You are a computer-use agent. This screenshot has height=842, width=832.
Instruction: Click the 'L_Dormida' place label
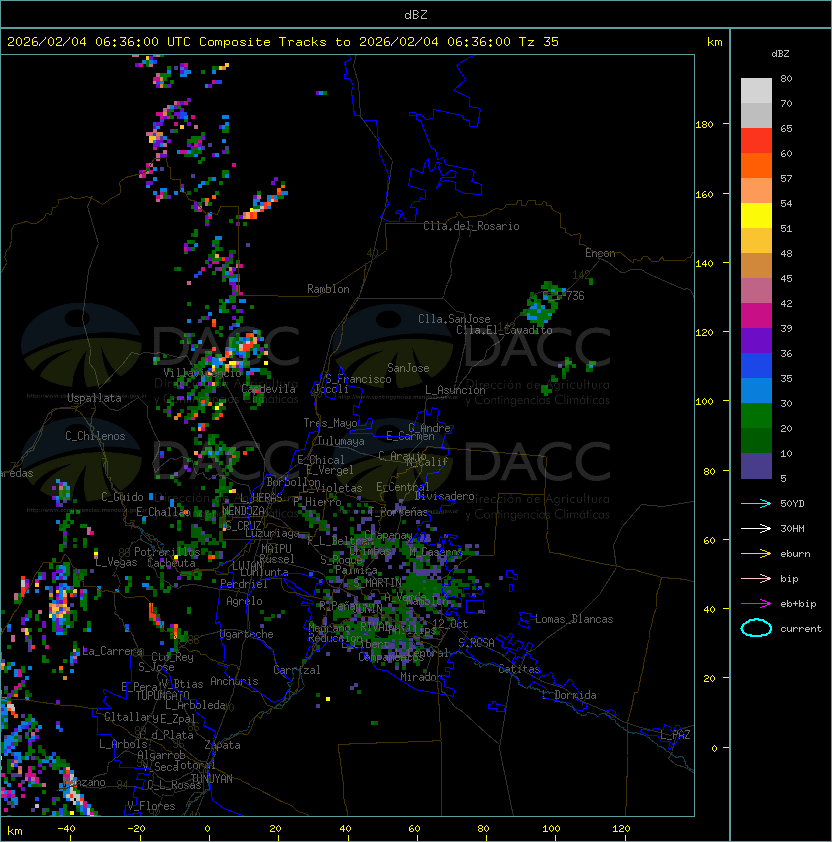click(x=569, y=695)
